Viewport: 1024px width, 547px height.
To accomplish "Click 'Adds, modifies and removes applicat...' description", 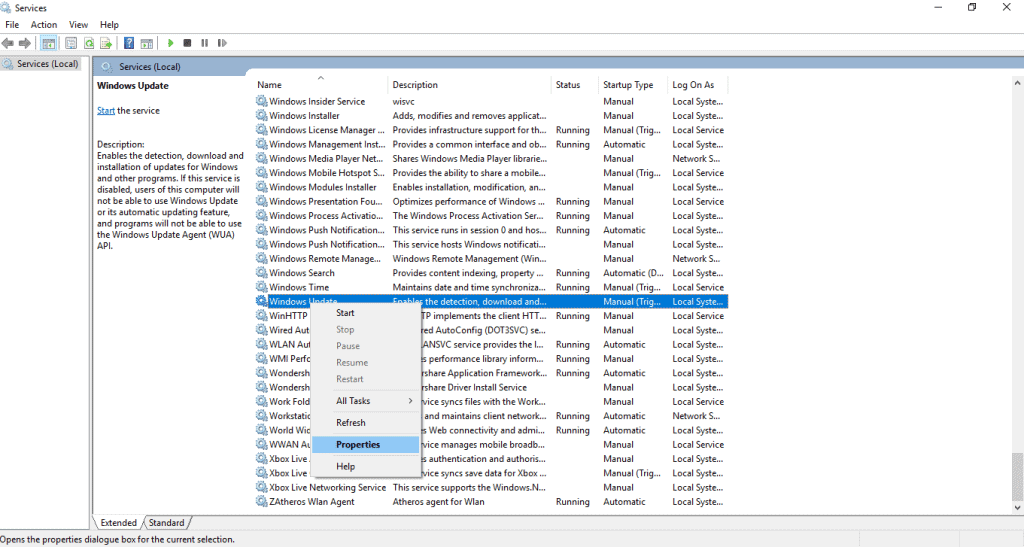I will tap(469, 116).
